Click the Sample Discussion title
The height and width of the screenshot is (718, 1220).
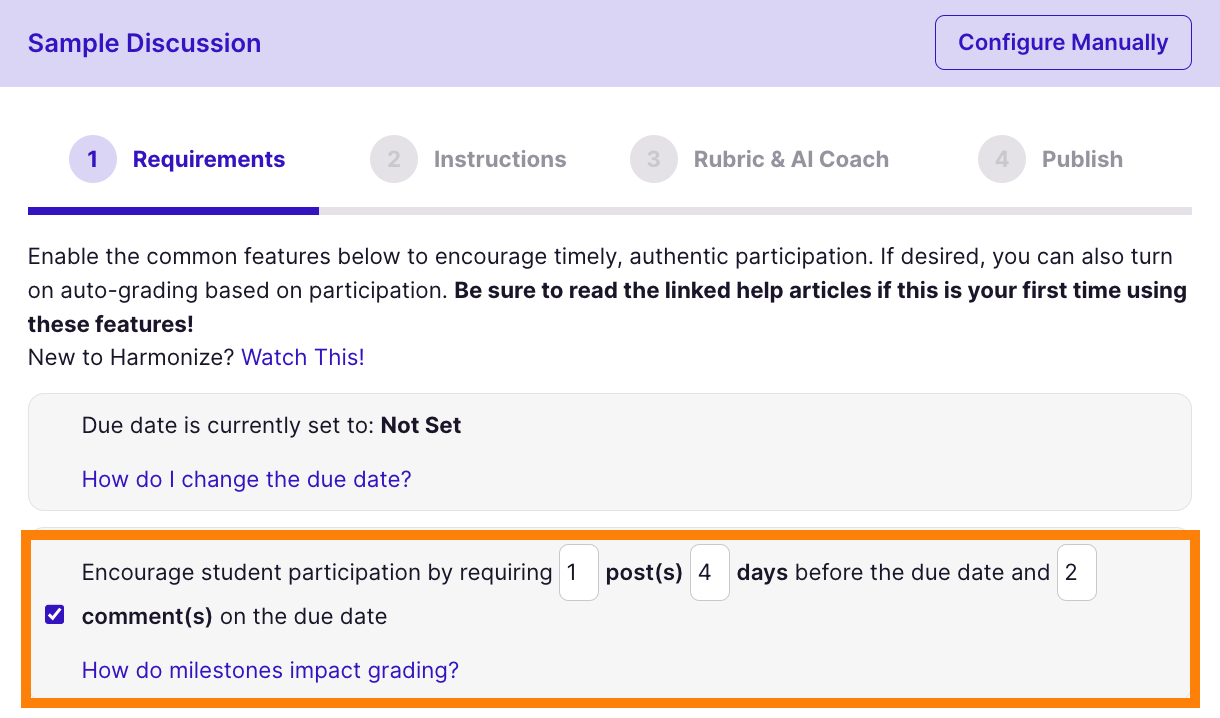pyautogui.click(x=144, y=44)
